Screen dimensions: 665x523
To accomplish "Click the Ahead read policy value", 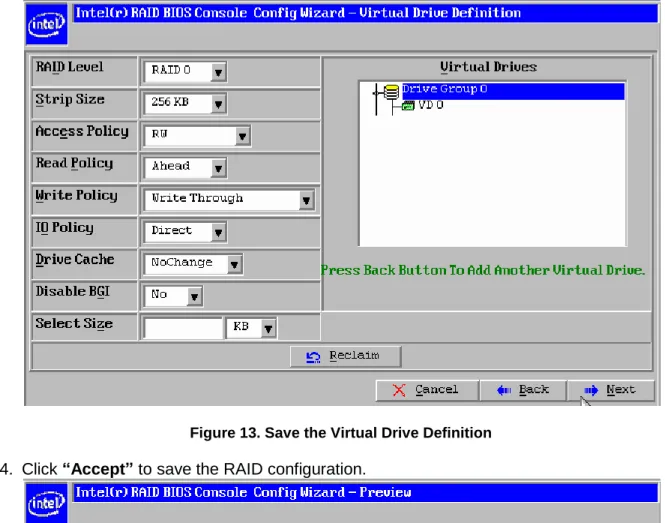I will 178,168.
